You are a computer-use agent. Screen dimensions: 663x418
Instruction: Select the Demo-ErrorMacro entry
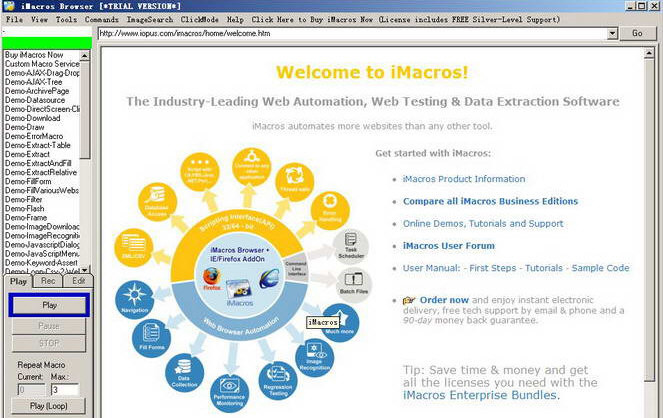point(34,137)
